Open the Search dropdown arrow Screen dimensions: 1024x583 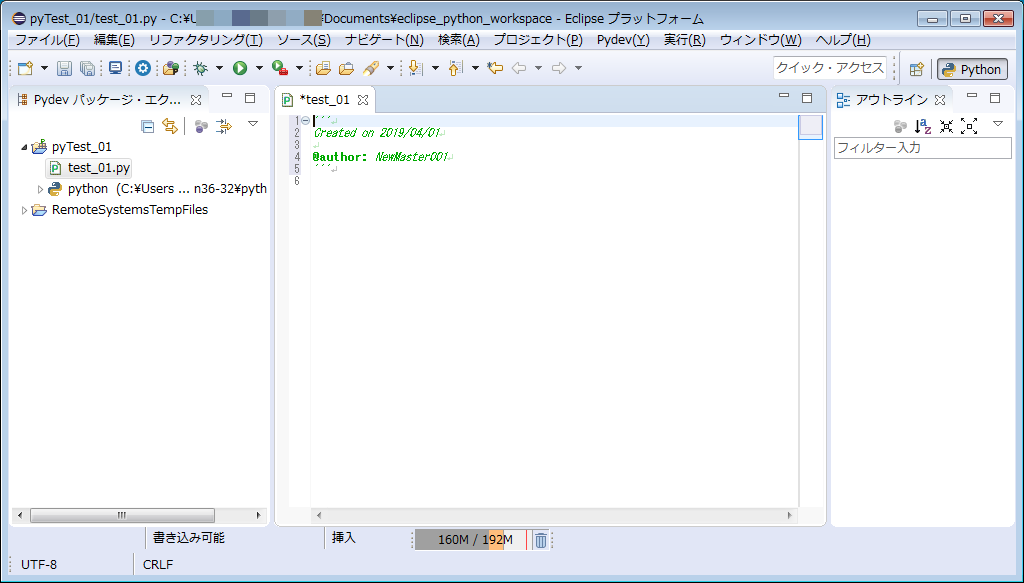pos(390,68)
